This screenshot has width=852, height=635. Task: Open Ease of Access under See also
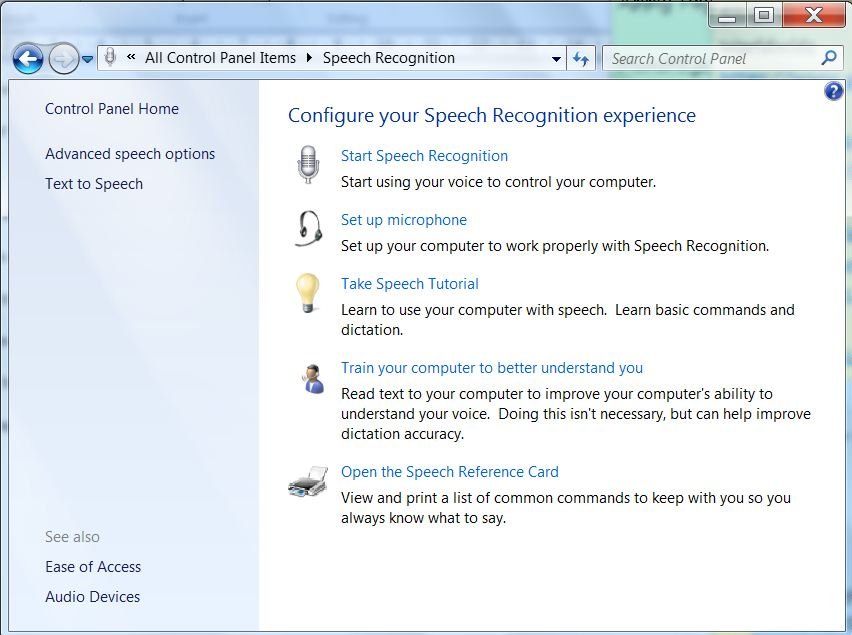(93, 567)
